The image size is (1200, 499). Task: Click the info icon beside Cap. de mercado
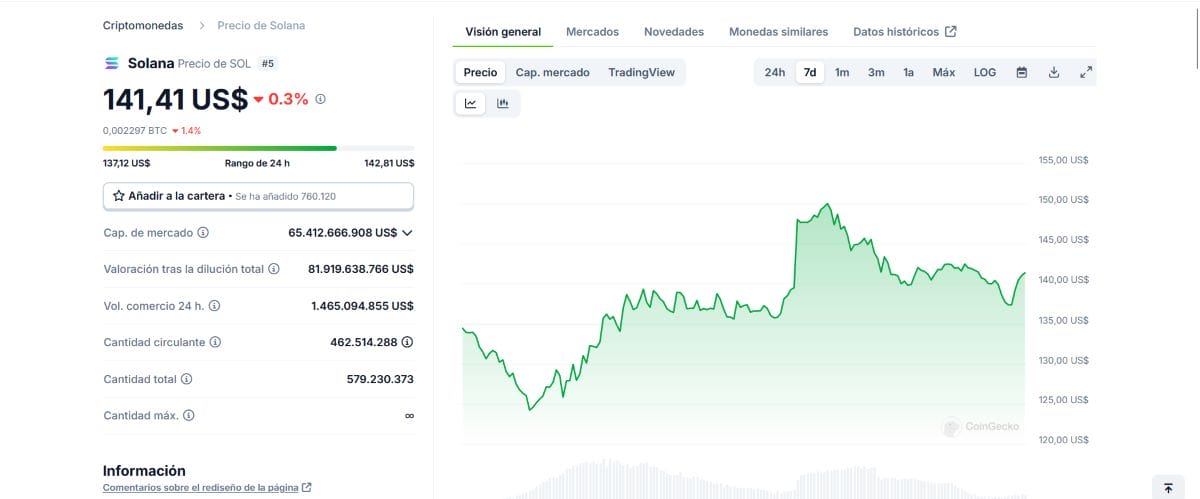pyautogui.click(x=203, y=232)
